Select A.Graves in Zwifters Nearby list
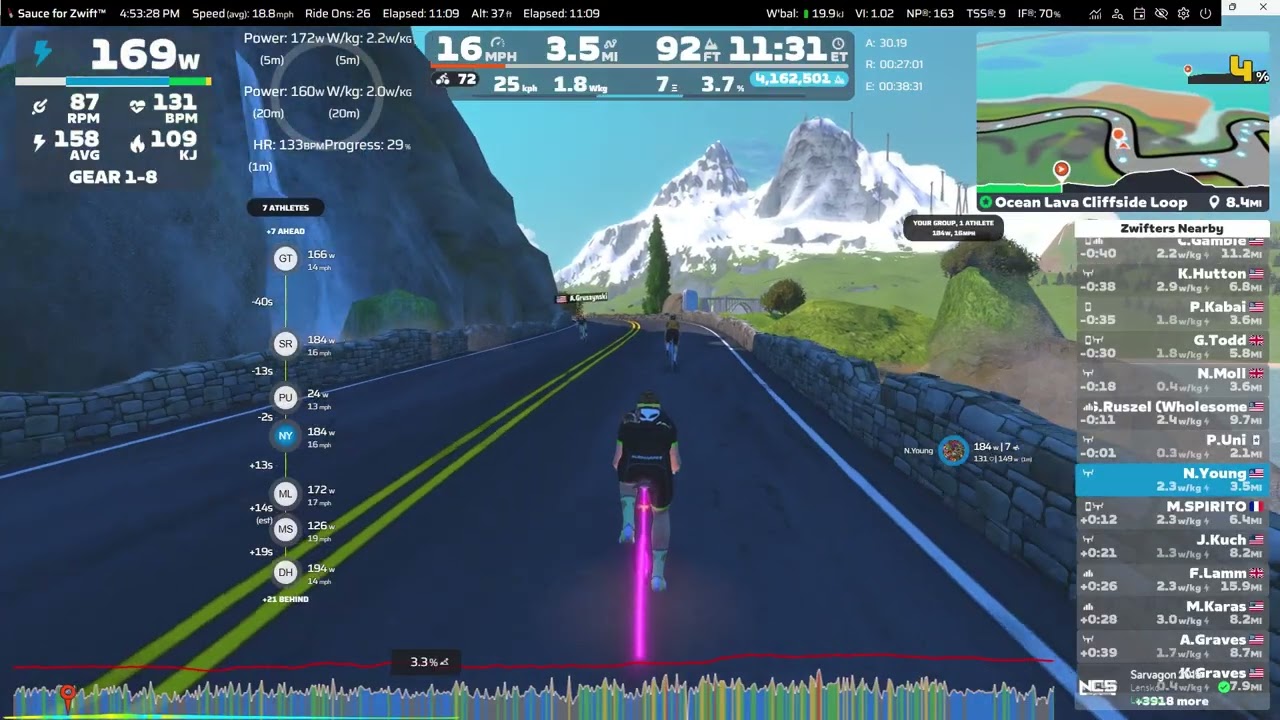 tap(1172, 646)
